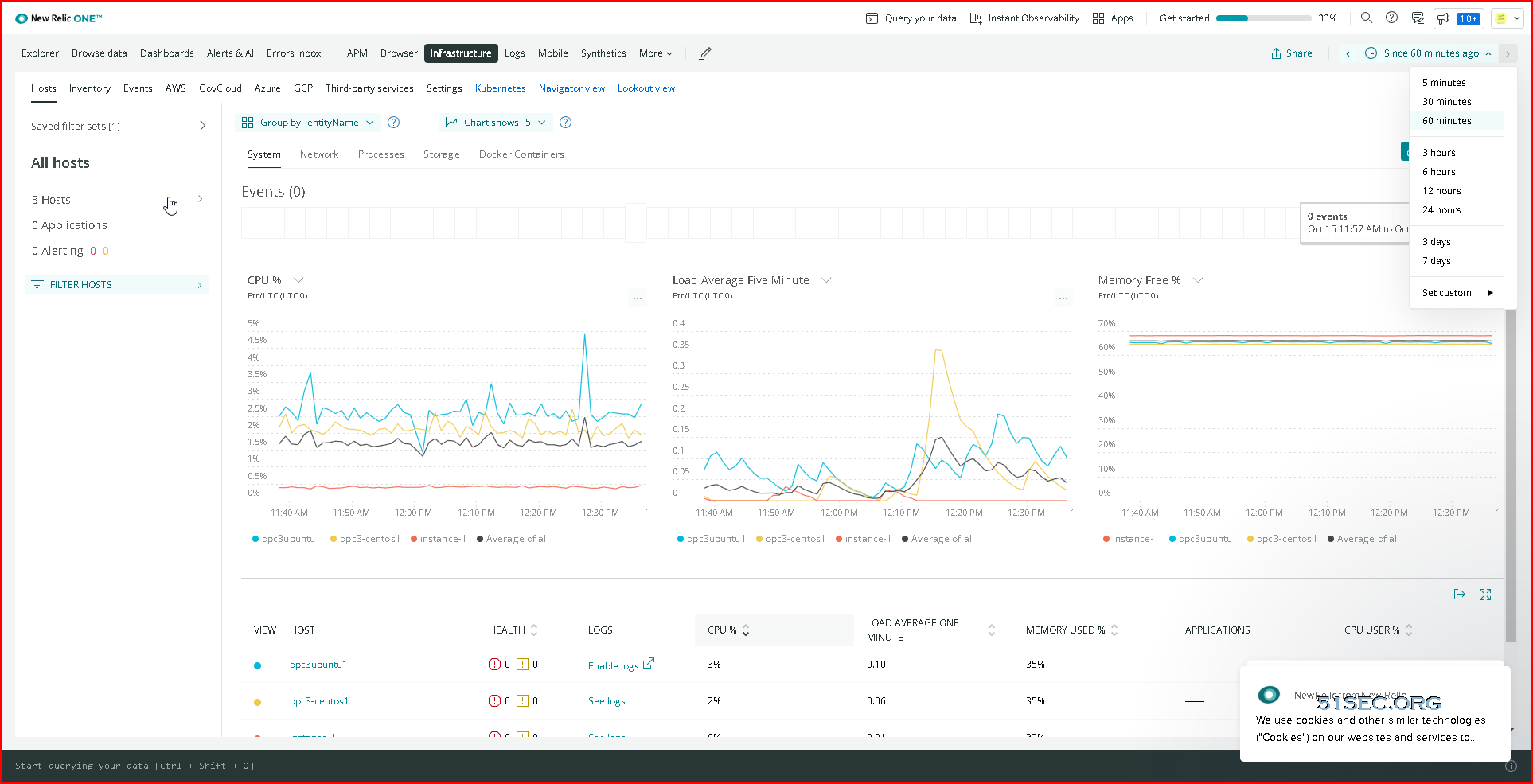This screenshot has height=784, width=1533.
Task: Toggle opc3-centos1 series in CPU legend
Action: point(365,539)
